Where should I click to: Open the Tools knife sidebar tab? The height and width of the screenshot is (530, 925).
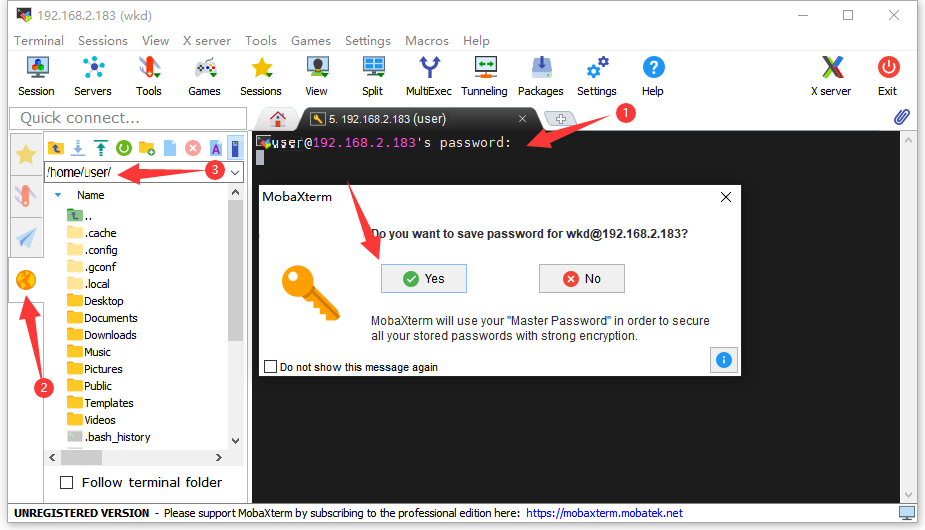(x=26, y=196)
